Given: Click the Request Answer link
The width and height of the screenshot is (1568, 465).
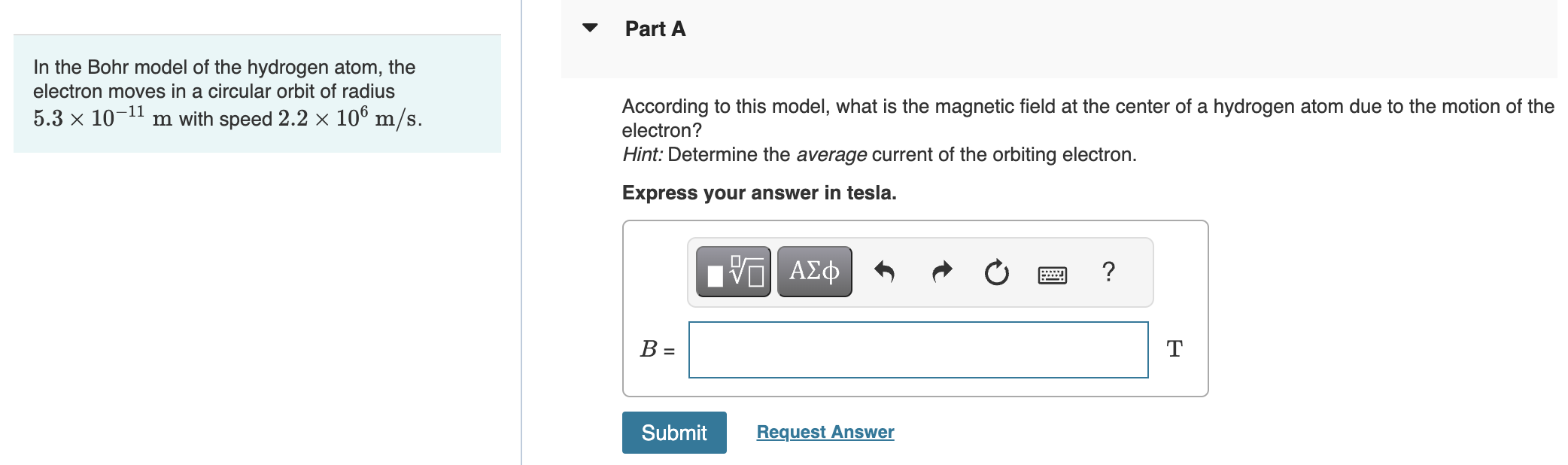Looking at the screenshot, I should 825,432.
